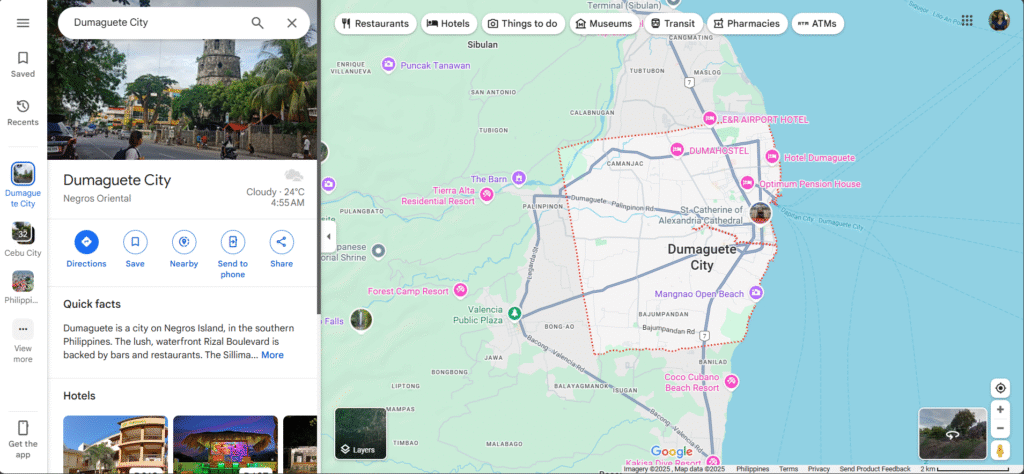The height and width of the screenshot is (474, 1024).
Task: Zoom out with minus button
Action: click(x=1000, y=428)
